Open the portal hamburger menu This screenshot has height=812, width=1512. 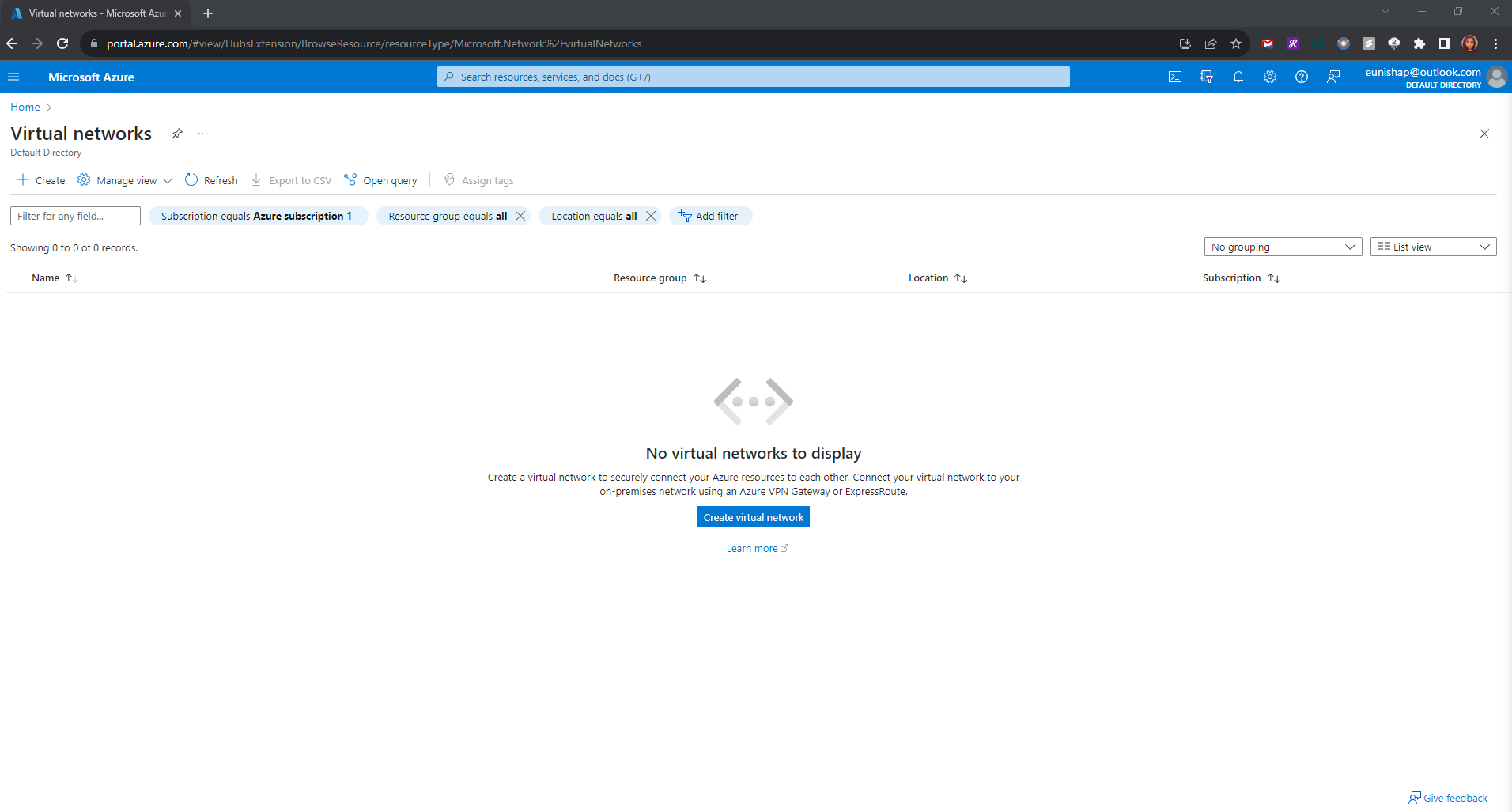(x=13, y=77)
